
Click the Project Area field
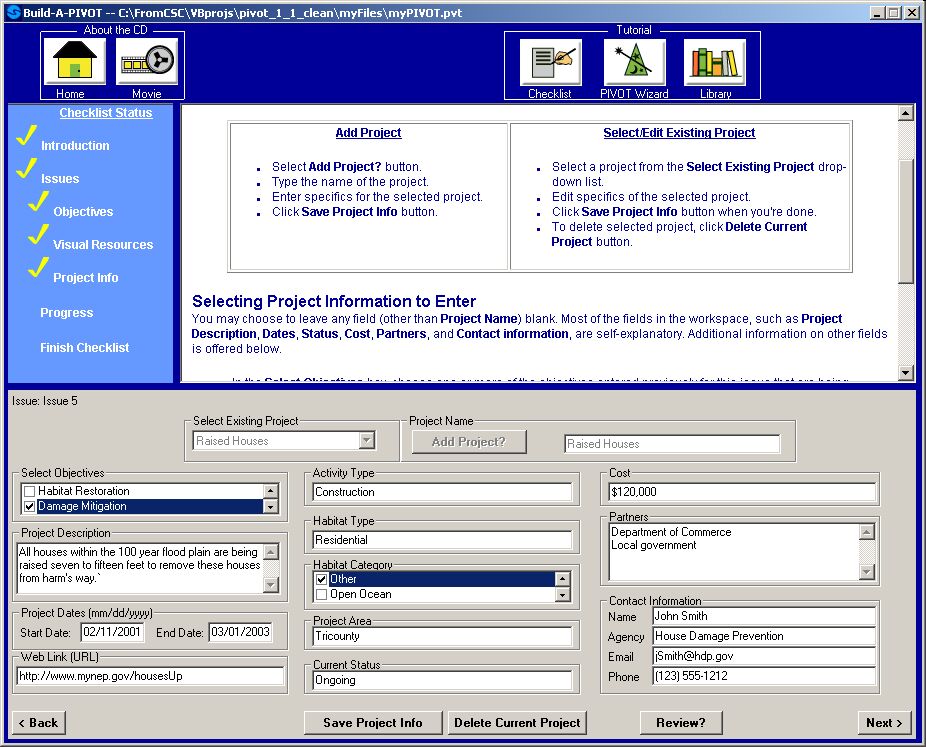[442, 636]
